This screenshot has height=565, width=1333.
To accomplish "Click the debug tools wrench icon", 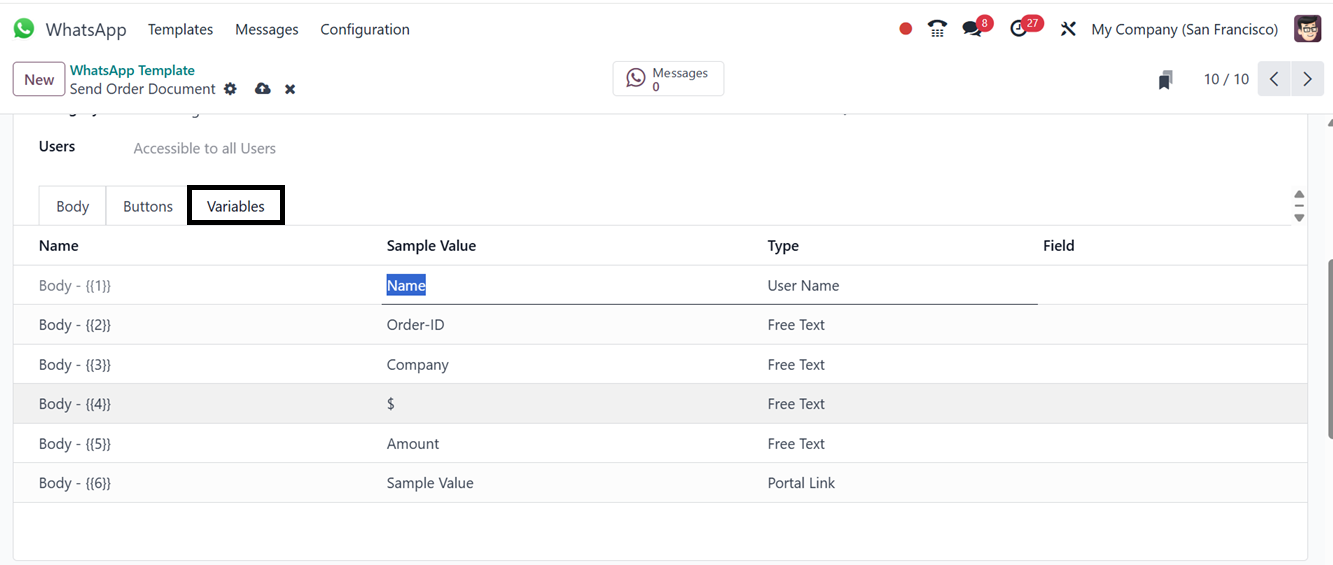I will click(x=1068, y=29).
